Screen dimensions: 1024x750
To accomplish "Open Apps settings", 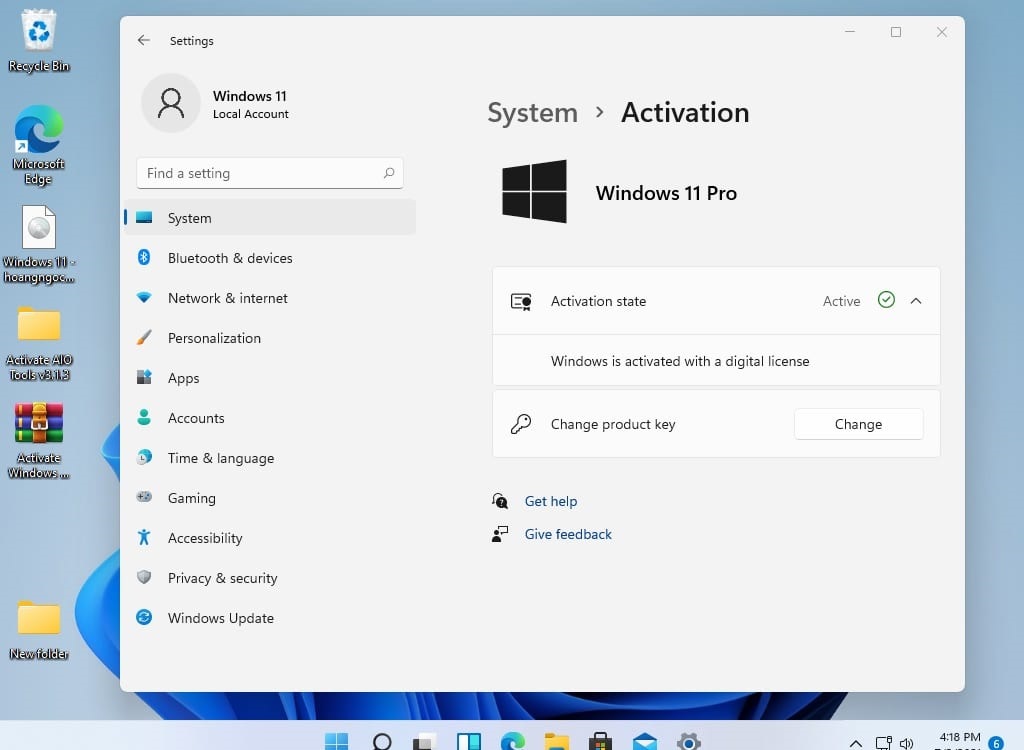I will pos(270,378).
